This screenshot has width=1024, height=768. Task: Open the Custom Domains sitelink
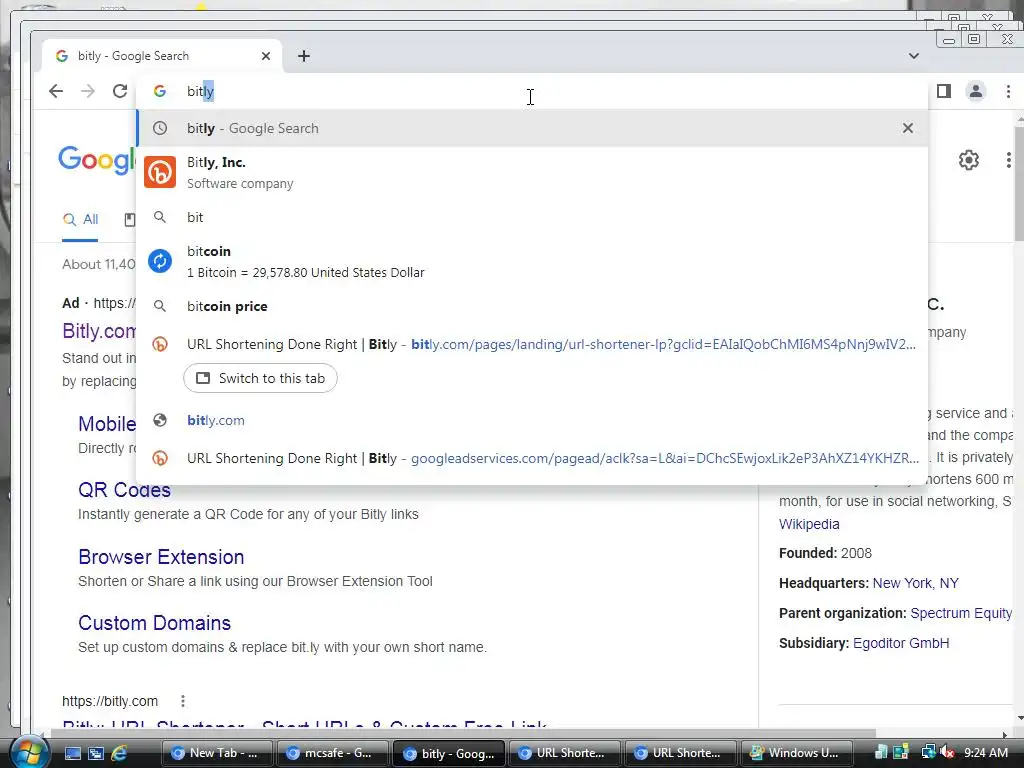[155, 623]
